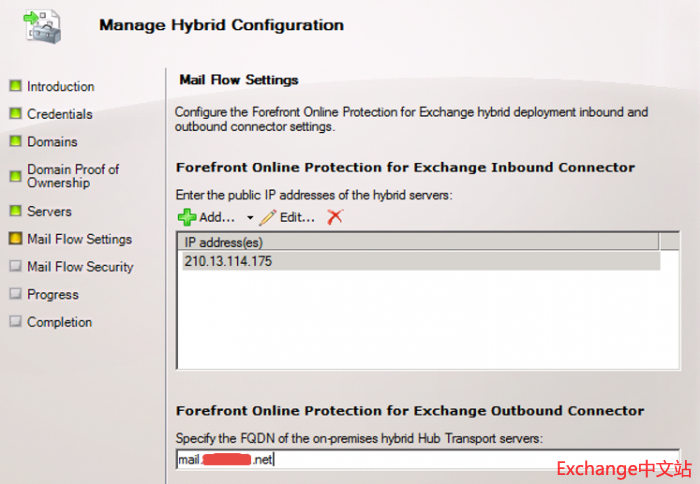
Task: Select the Mail Flow Security step
Action: tap(80, 267)
